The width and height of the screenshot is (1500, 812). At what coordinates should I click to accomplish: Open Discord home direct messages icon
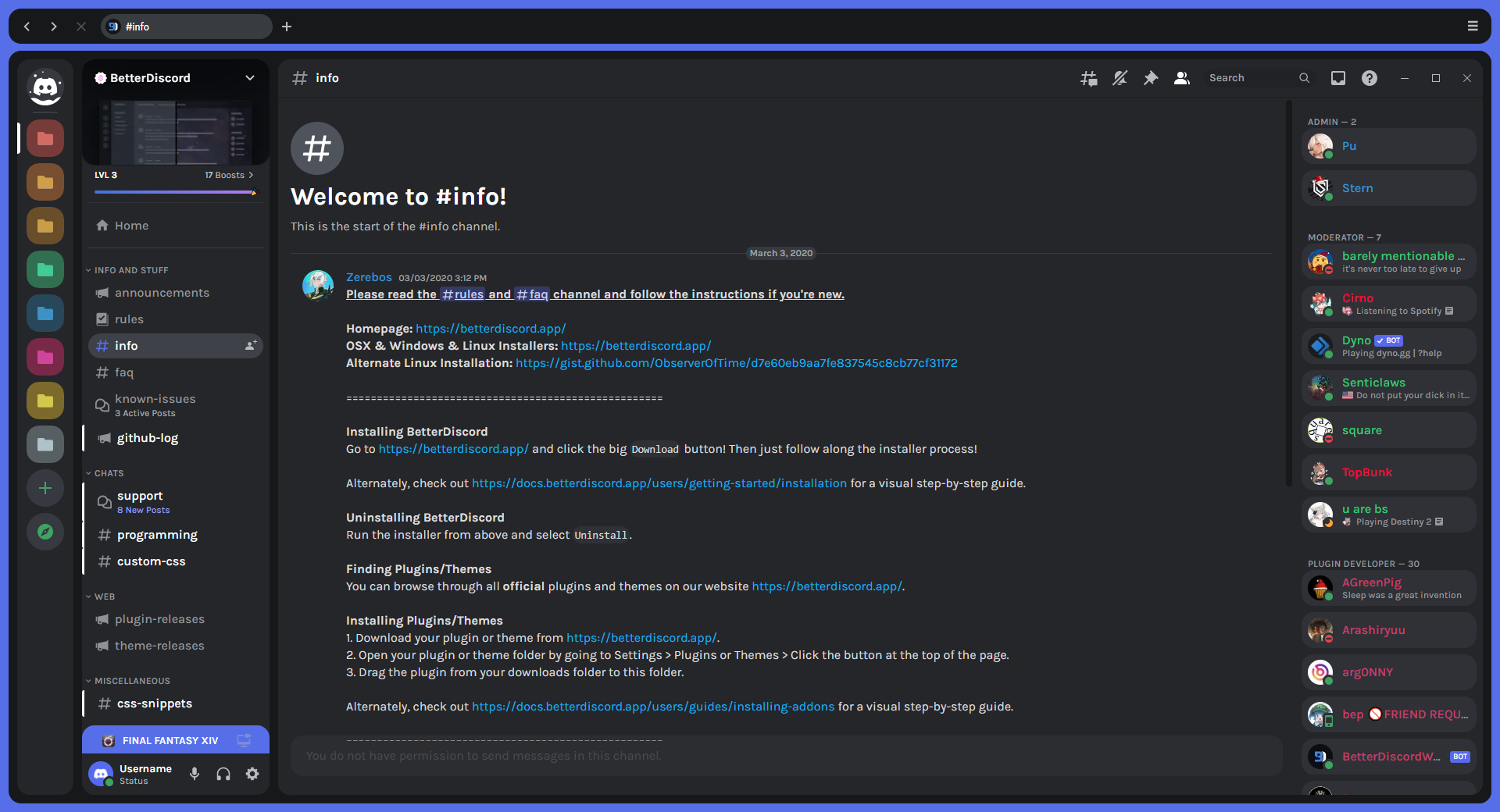pyautogui.click(x=45, y=88)
